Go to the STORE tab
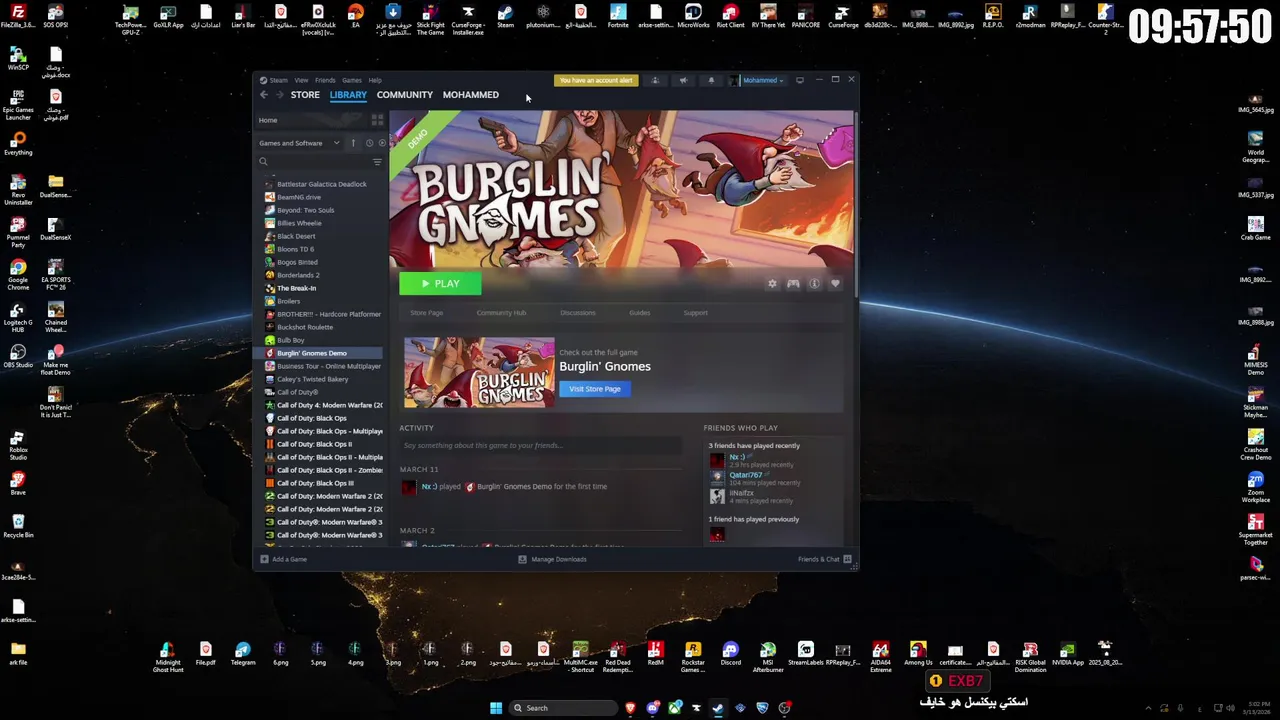1280x720 pixels. 305,95
